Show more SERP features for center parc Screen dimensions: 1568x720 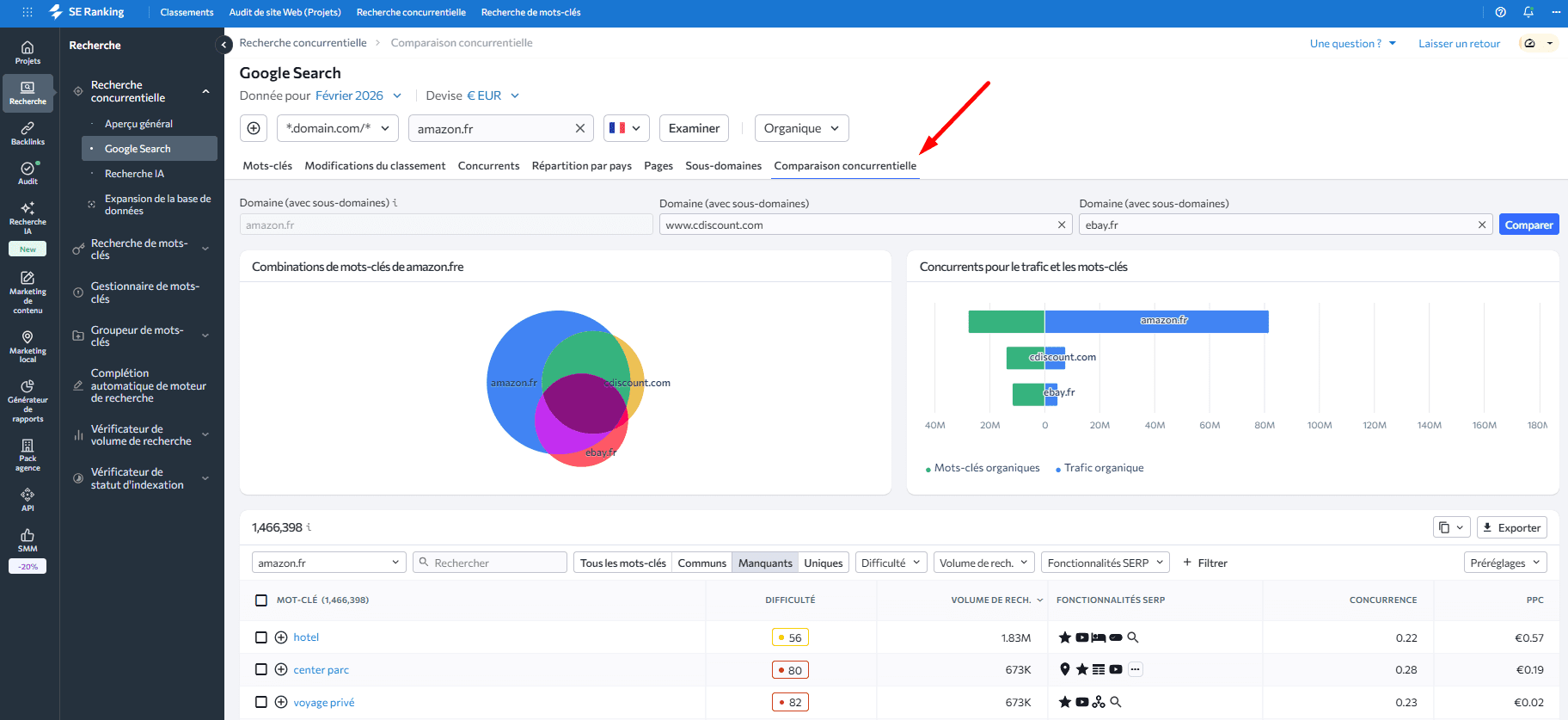click(1136, 669)
